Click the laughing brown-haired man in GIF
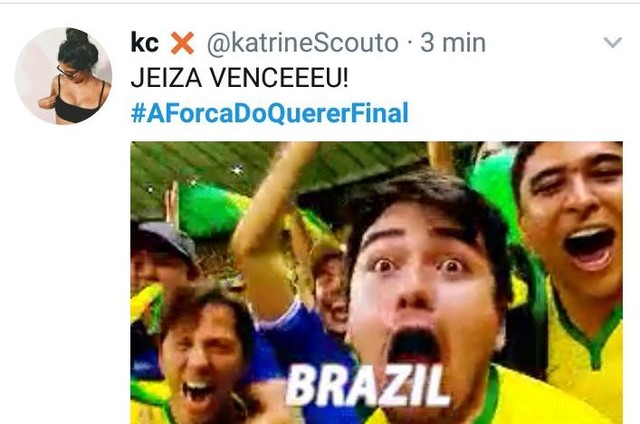The image size is (640, 424). tap(204, 359)
